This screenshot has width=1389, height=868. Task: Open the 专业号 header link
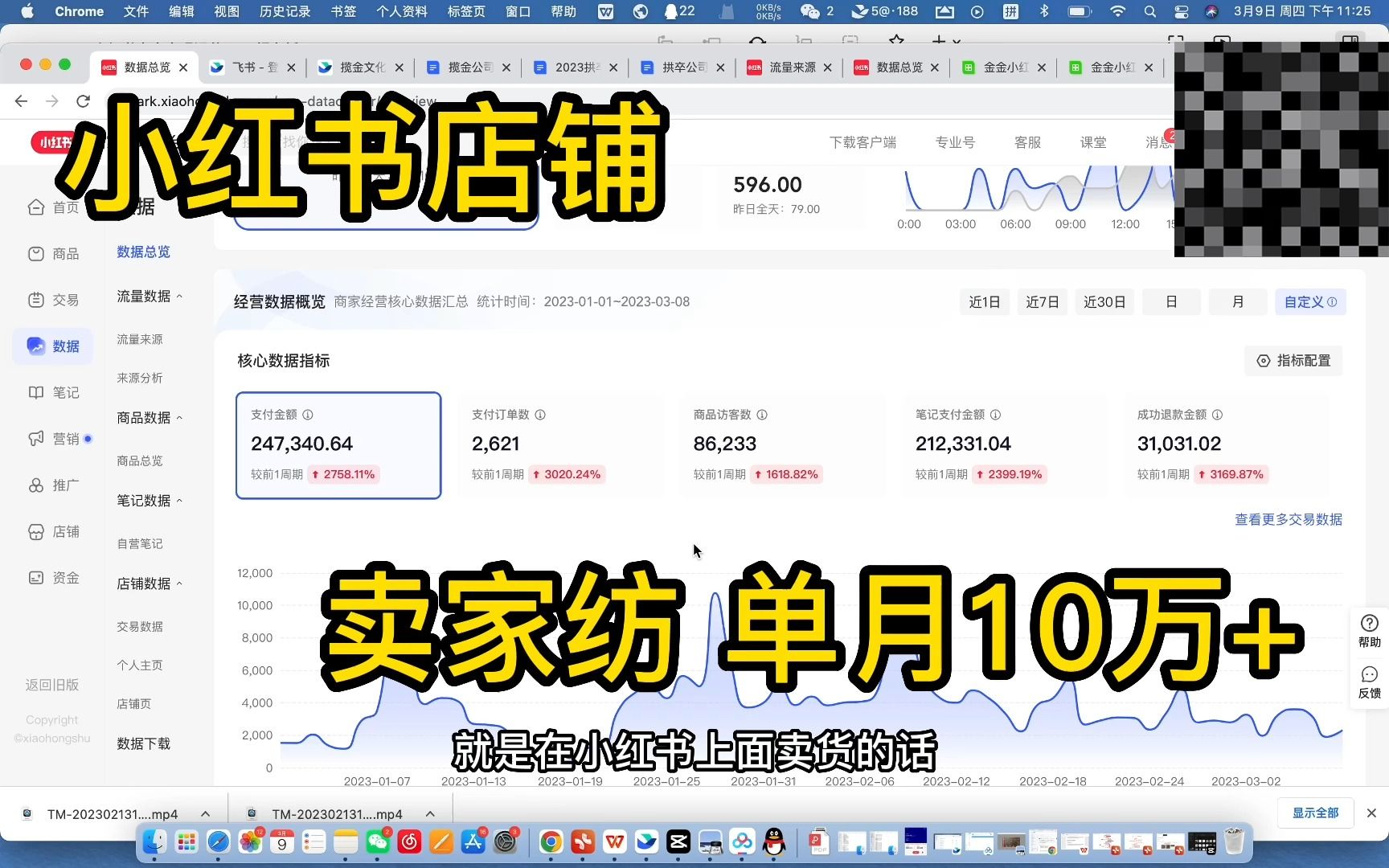pos(955,142)
